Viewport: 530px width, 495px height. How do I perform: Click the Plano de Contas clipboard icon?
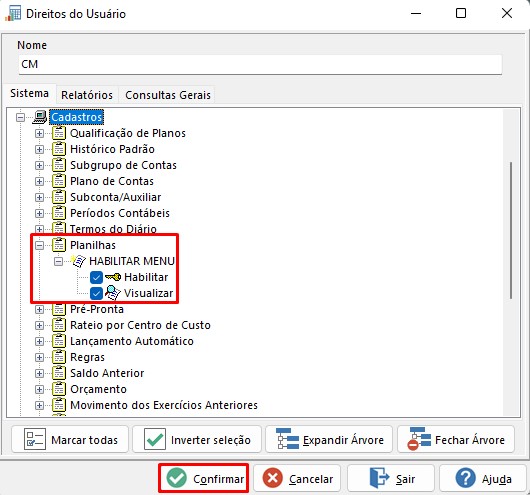pyautogui.click(x=59, y=181)
